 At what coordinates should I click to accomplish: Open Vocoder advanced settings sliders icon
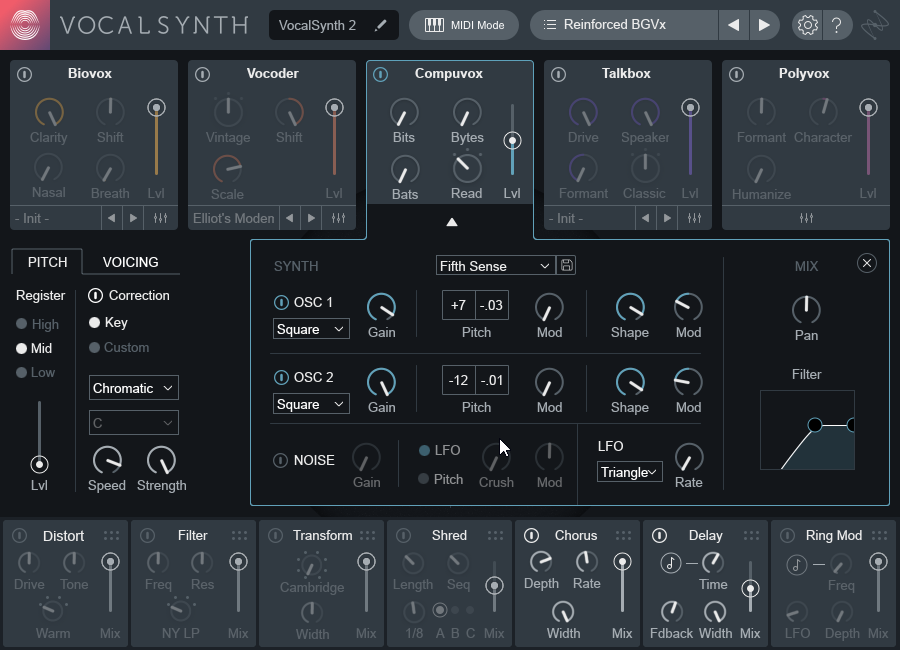pyautogui.click(x=339, y=218)
